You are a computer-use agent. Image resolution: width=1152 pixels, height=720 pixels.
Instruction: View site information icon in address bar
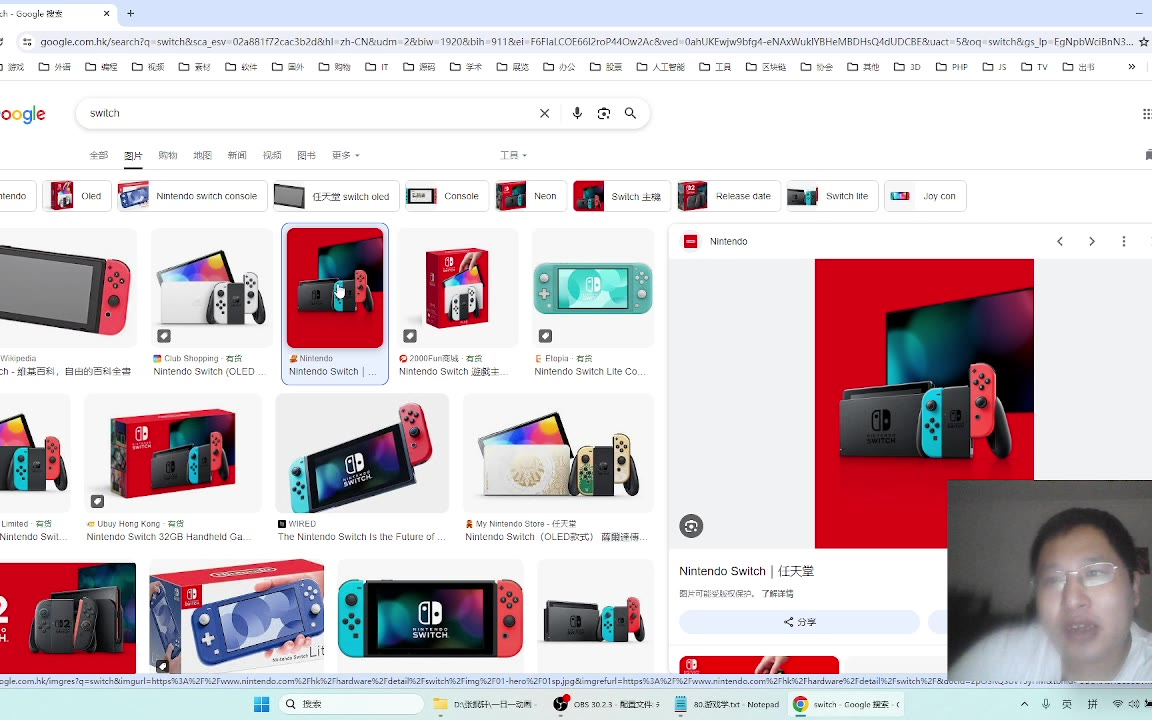(x=26, y=42)
